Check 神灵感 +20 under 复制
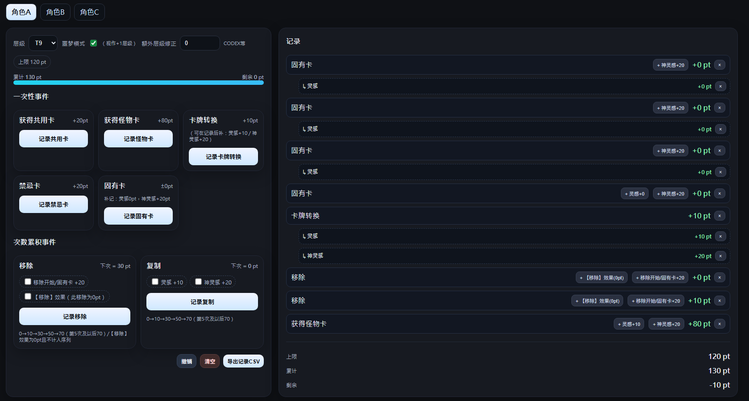 pos(201,282)
